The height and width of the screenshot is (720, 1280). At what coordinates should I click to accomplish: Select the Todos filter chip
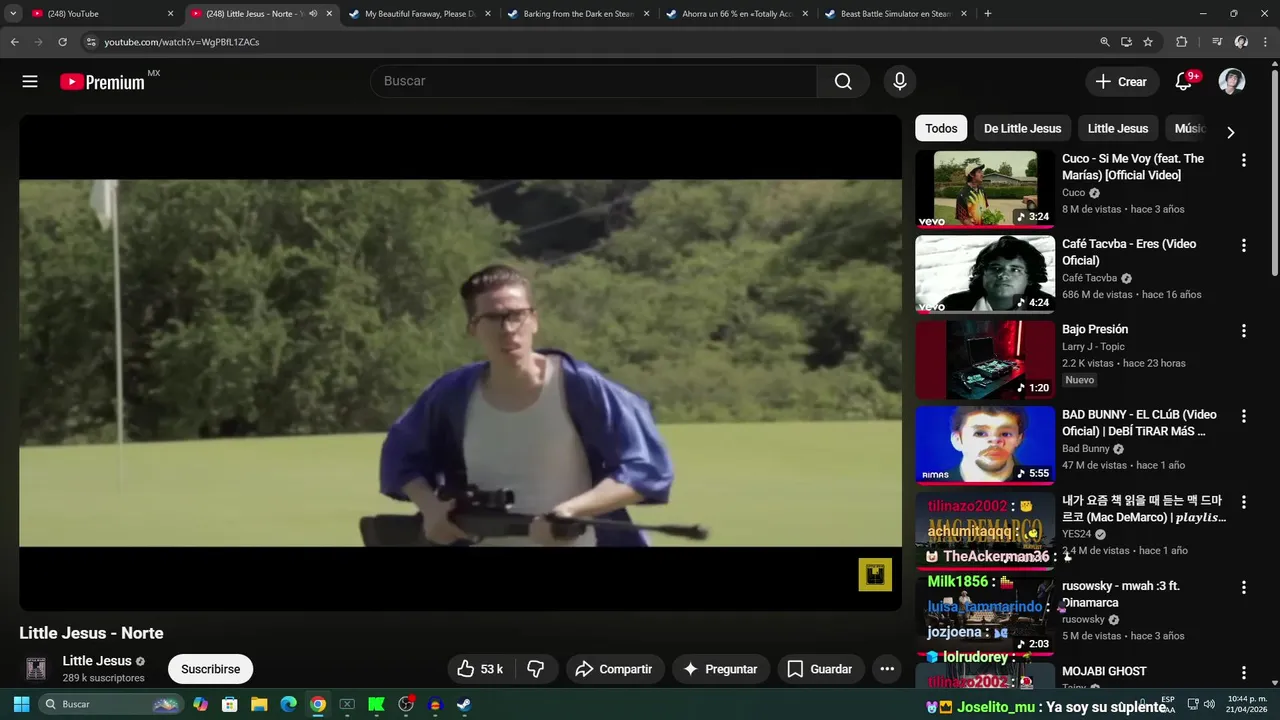[941, 128]
